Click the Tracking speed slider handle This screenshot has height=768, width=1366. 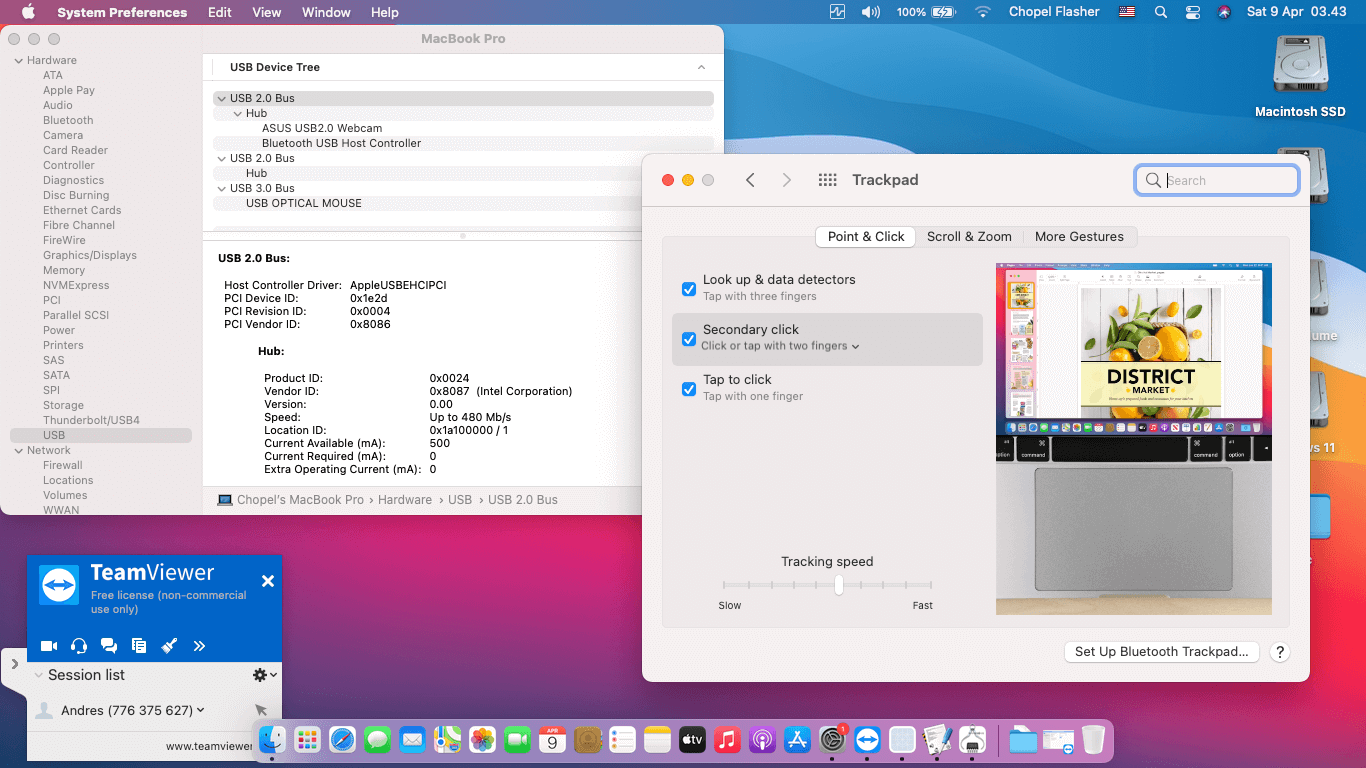839,585
